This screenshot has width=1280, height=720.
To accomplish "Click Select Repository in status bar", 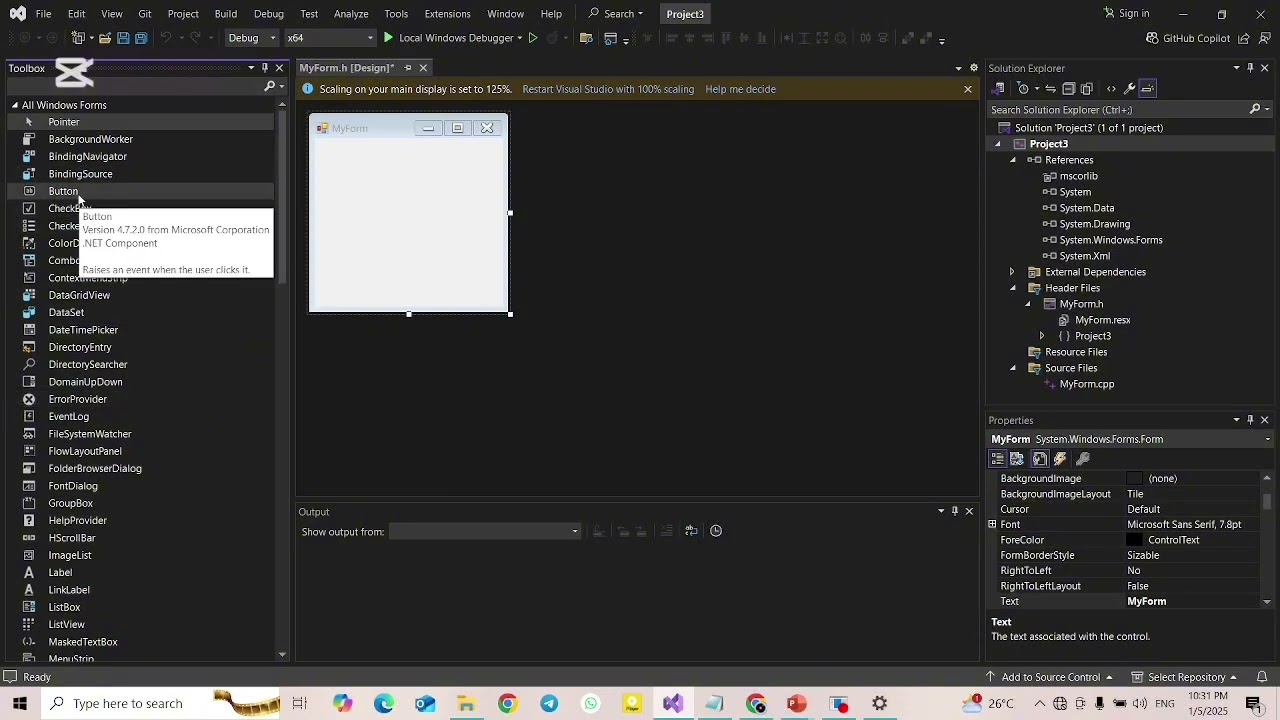I will coord(1184,677).
